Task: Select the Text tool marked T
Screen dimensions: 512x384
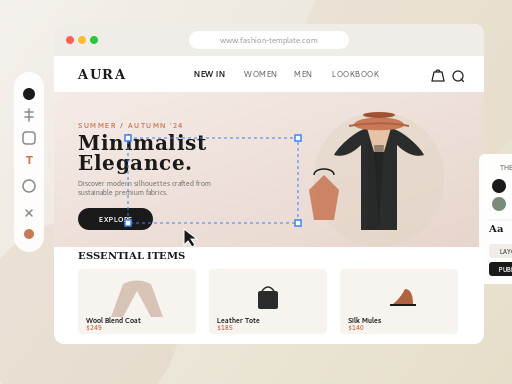Action: (29, 160)
